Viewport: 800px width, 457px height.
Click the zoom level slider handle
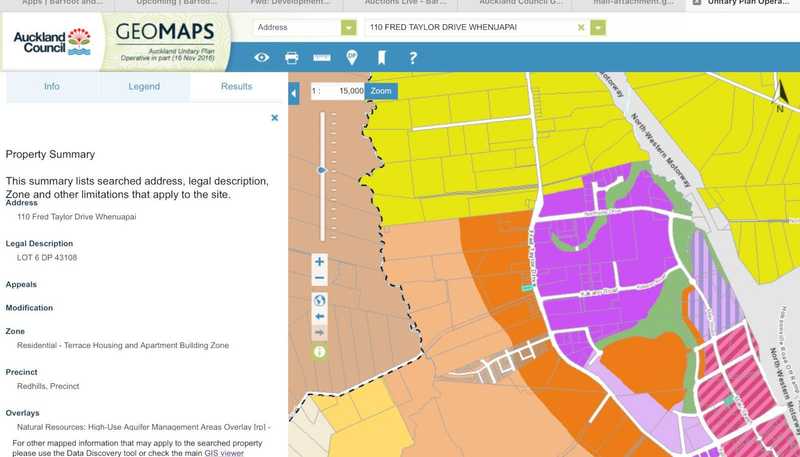tap(322, 170)
